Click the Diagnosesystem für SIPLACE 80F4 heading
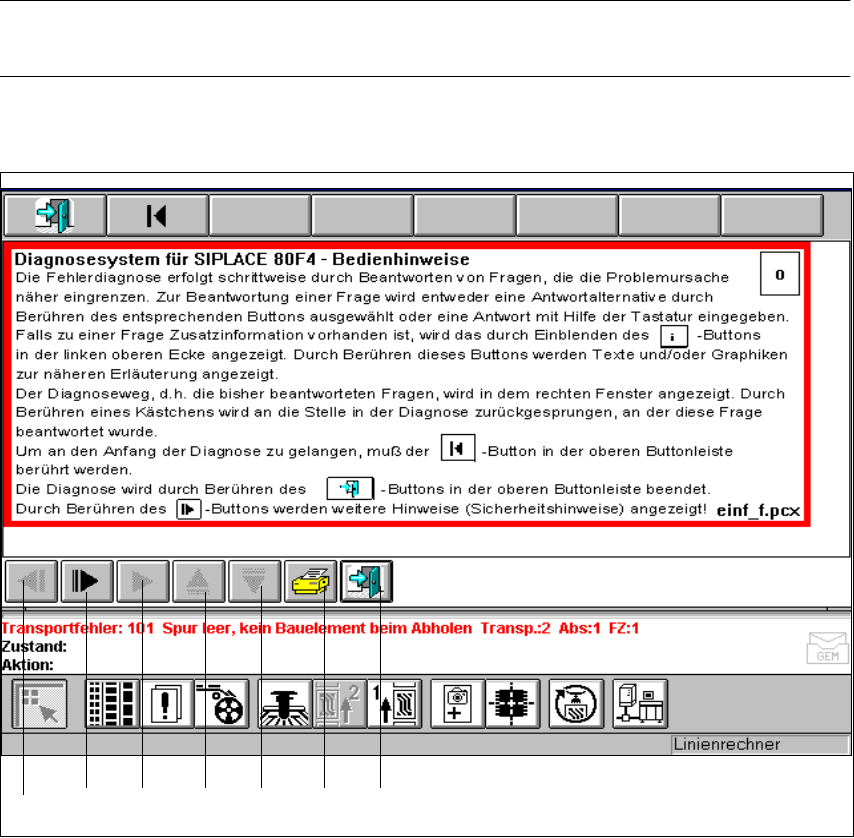This screenshot has height=838, width=854. 242,259
